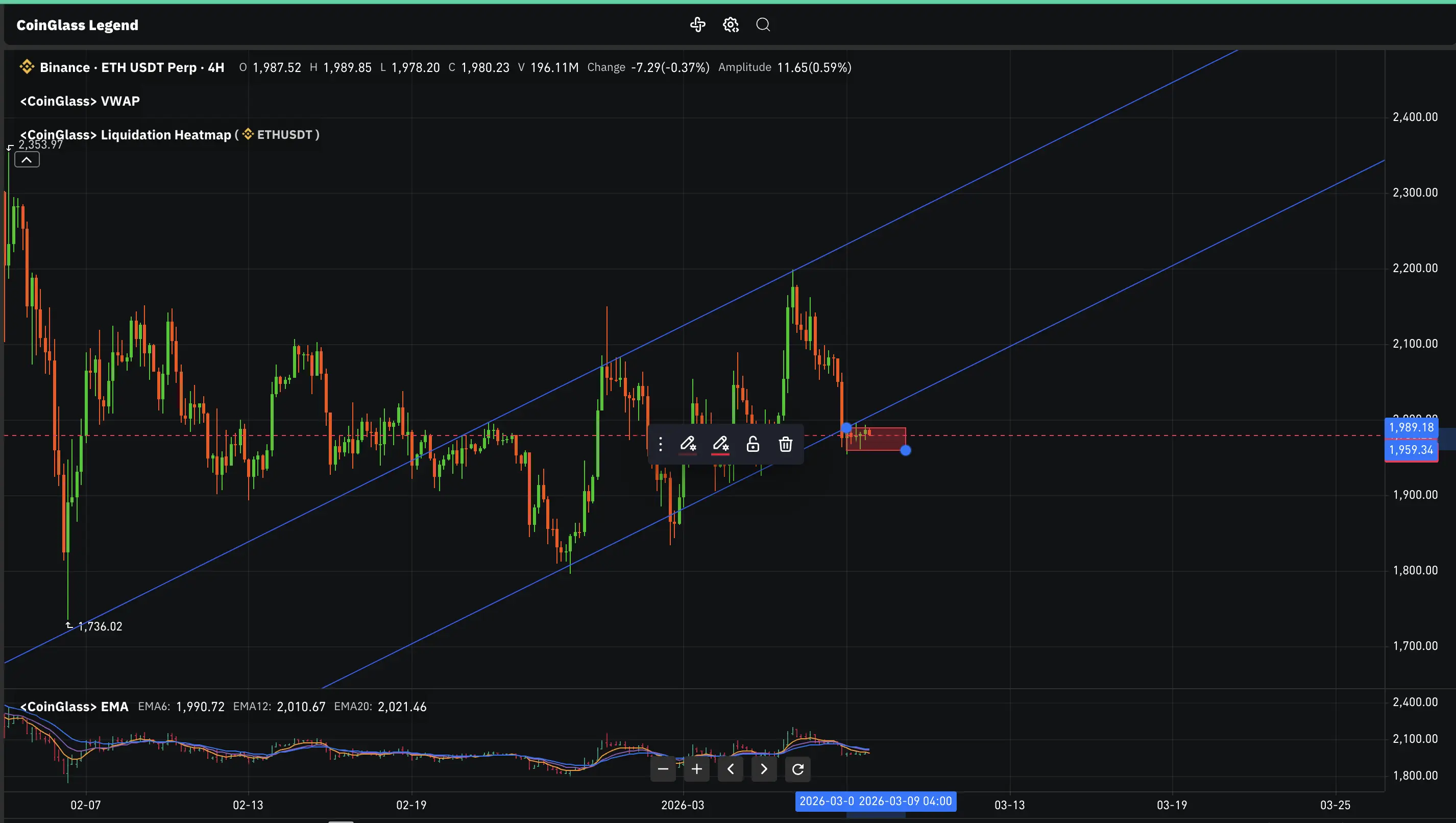1456x823 pixels.
Task: Open Binance ETH USDT Perp symbol selector
Action: click(131, 67)
